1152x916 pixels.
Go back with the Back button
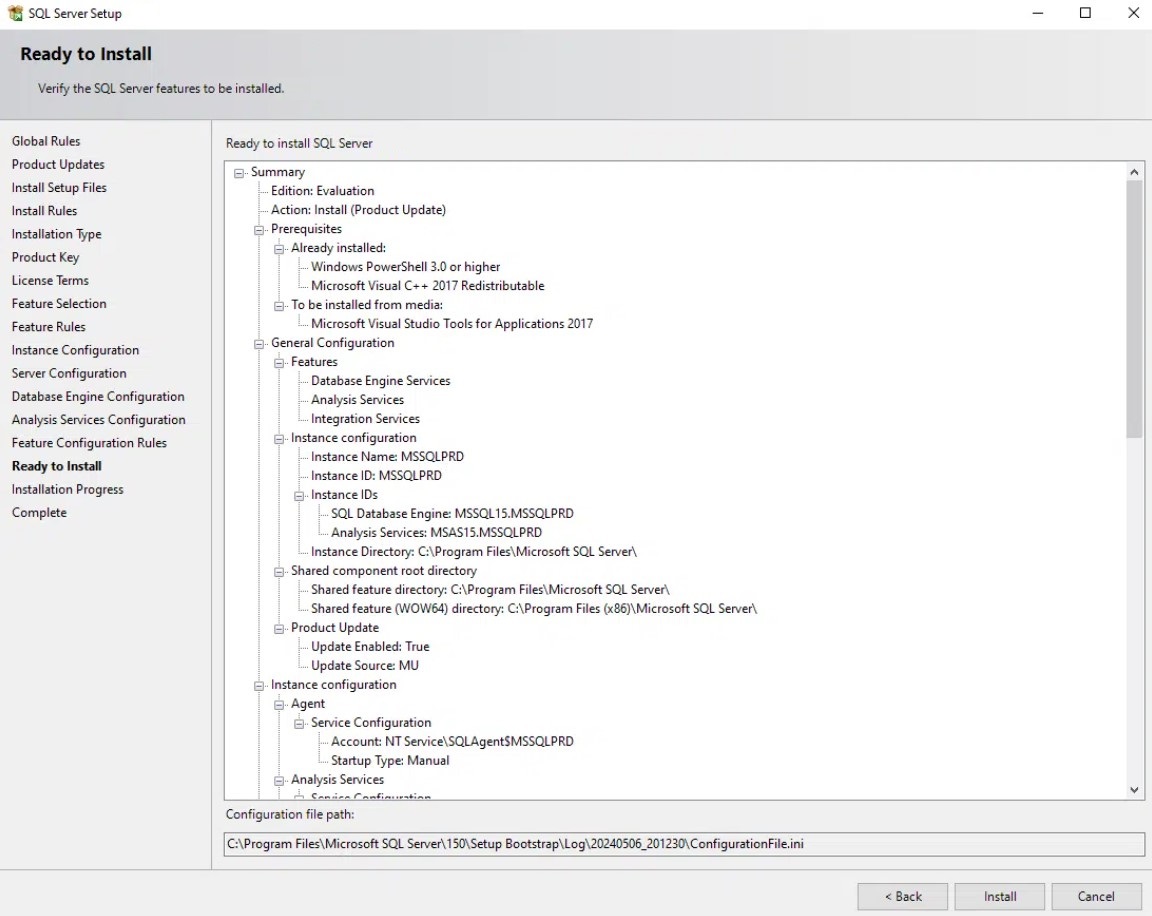click(902, 896)
